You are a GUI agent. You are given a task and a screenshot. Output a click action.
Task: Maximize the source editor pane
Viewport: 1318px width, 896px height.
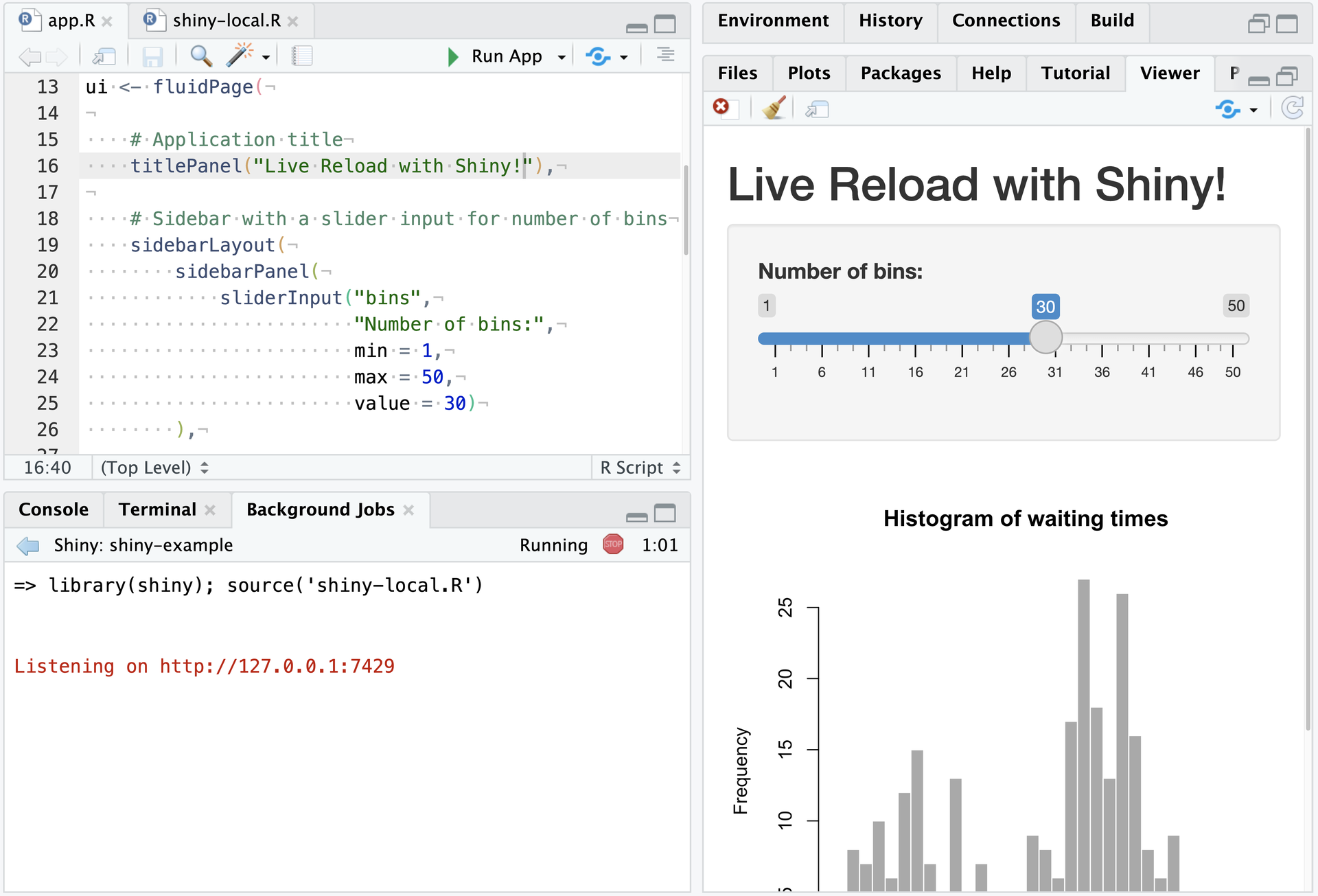click(x=664, y=24)
